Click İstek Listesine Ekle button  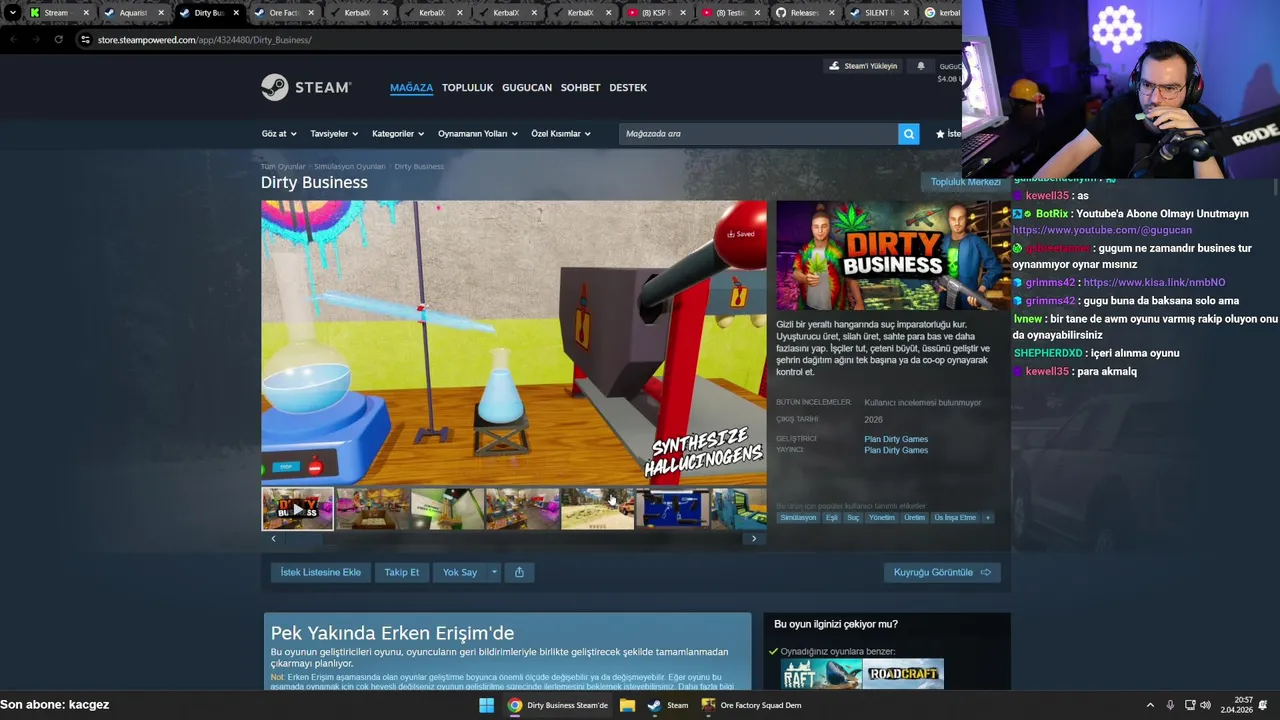click(x=321, y=572)
